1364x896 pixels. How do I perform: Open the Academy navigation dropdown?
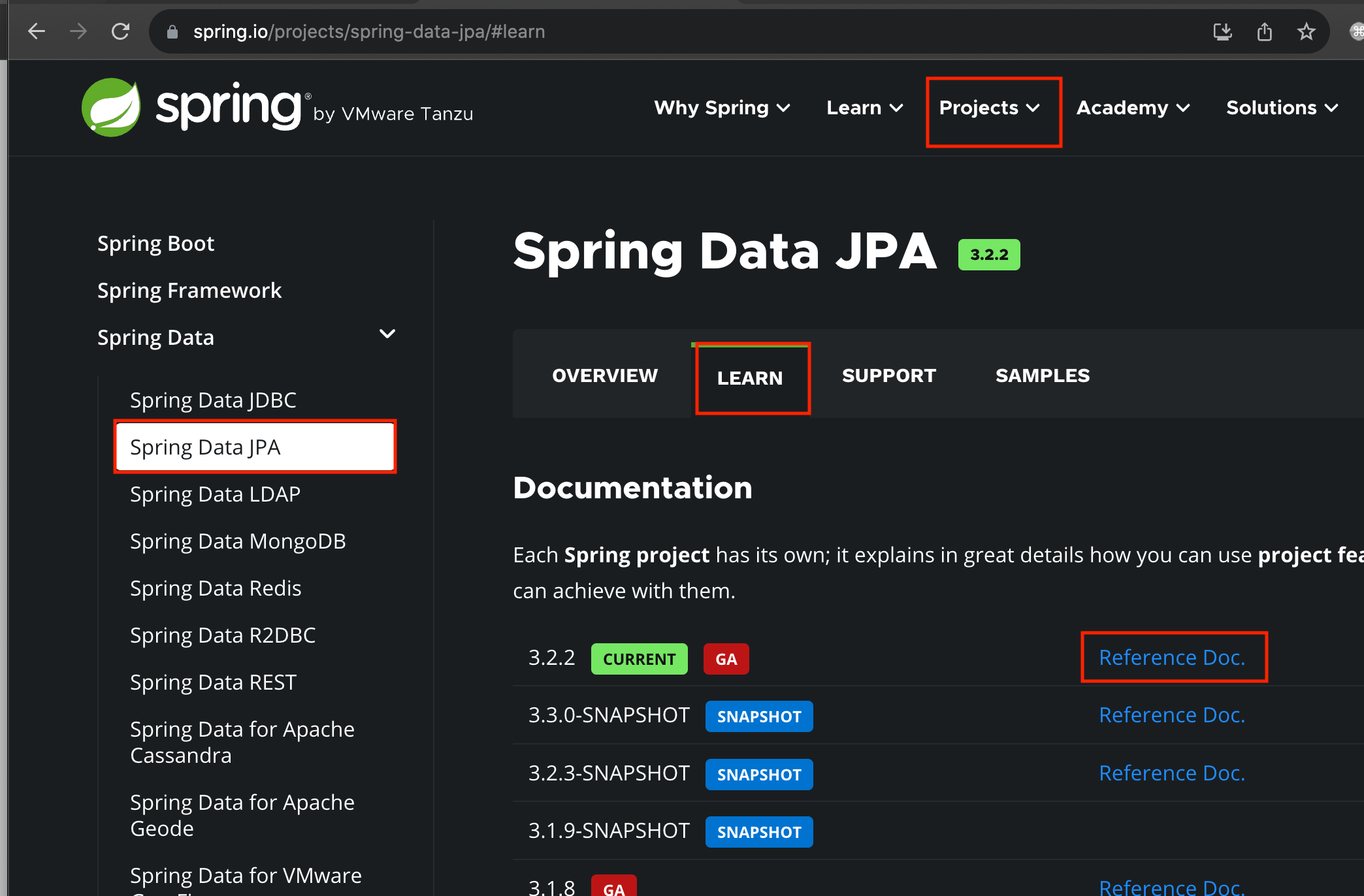1133,108
